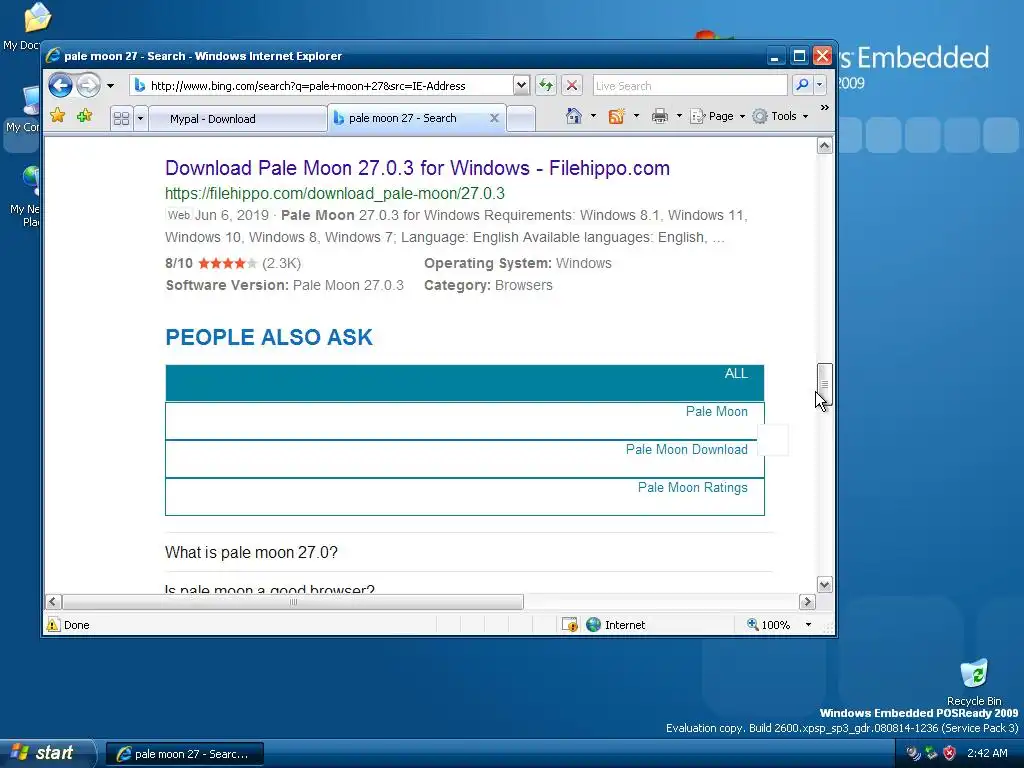This screenshot has width=1024, height=768.
Task: Open the Page menu
Action: [717, 116]
